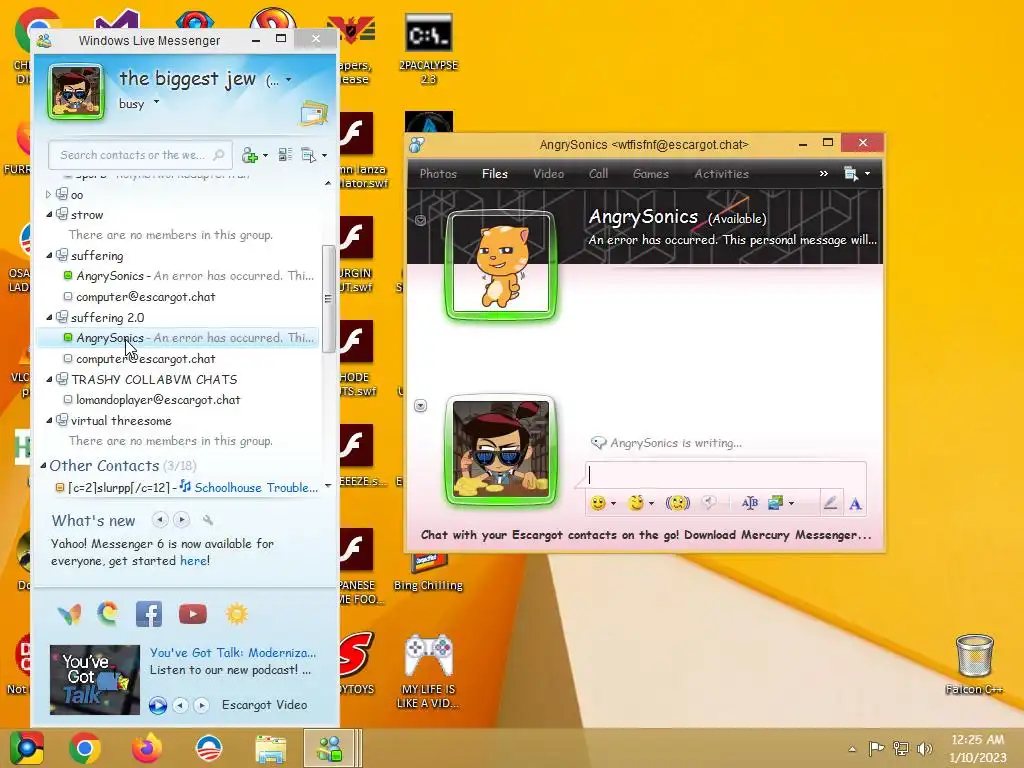Select the wink icon in chat toolbar
The image size is (1024, 768).
[x=635, y=503]
